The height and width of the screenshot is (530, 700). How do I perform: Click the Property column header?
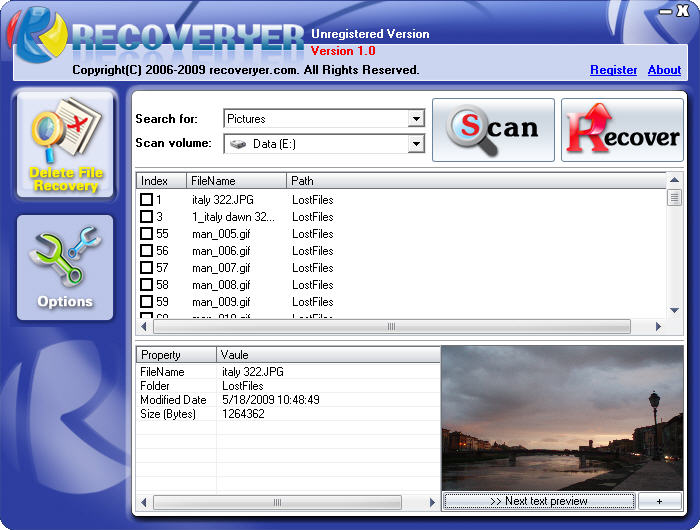pos(176,355)
